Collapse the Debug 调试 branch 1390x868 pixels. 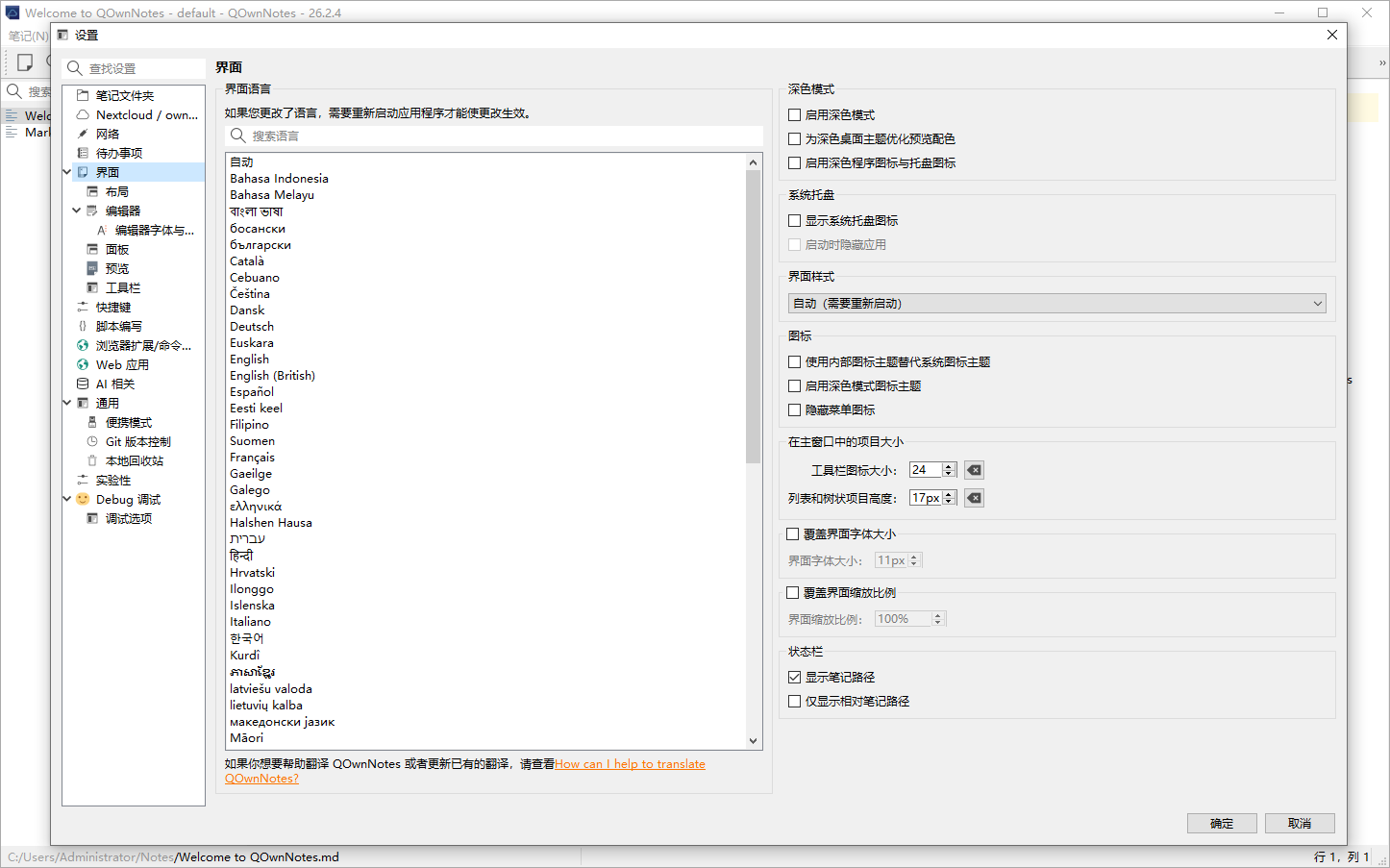[x=67, y=499]
